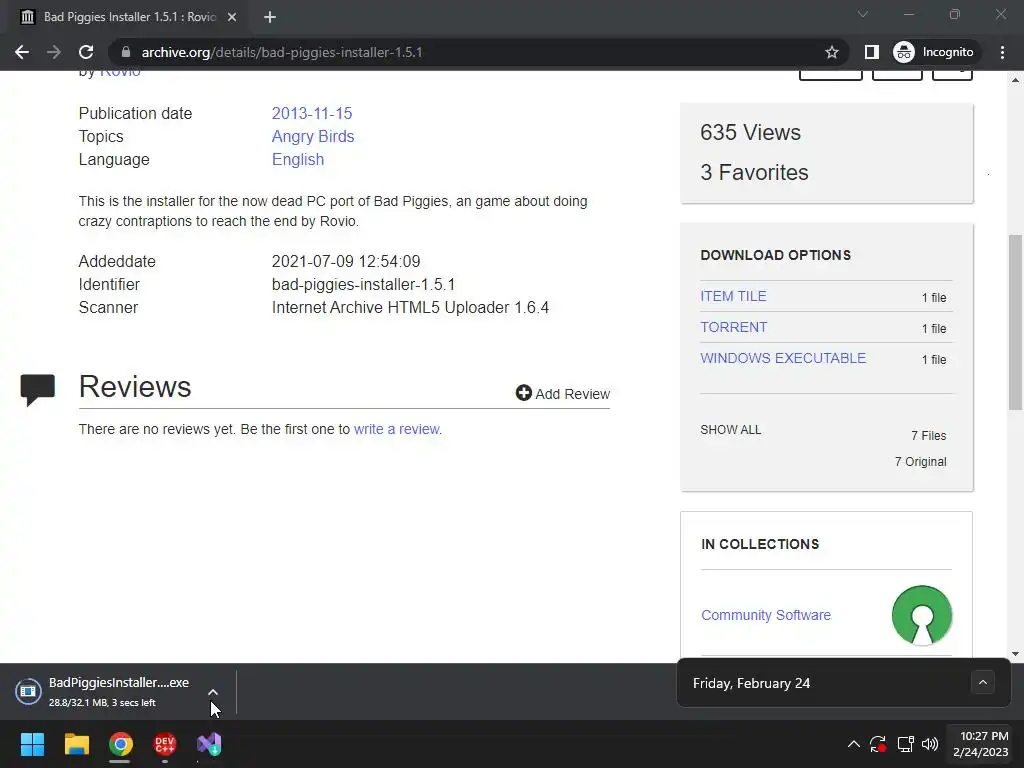This screenshot has width=1024, height=768.
Task: Click the sync update tray icon
Action: point(878,744)
